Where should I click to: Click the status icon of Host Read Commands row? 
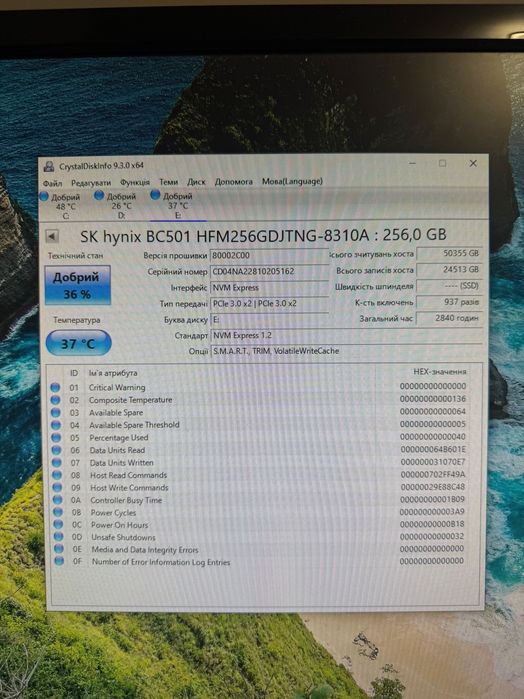point(57,475)
